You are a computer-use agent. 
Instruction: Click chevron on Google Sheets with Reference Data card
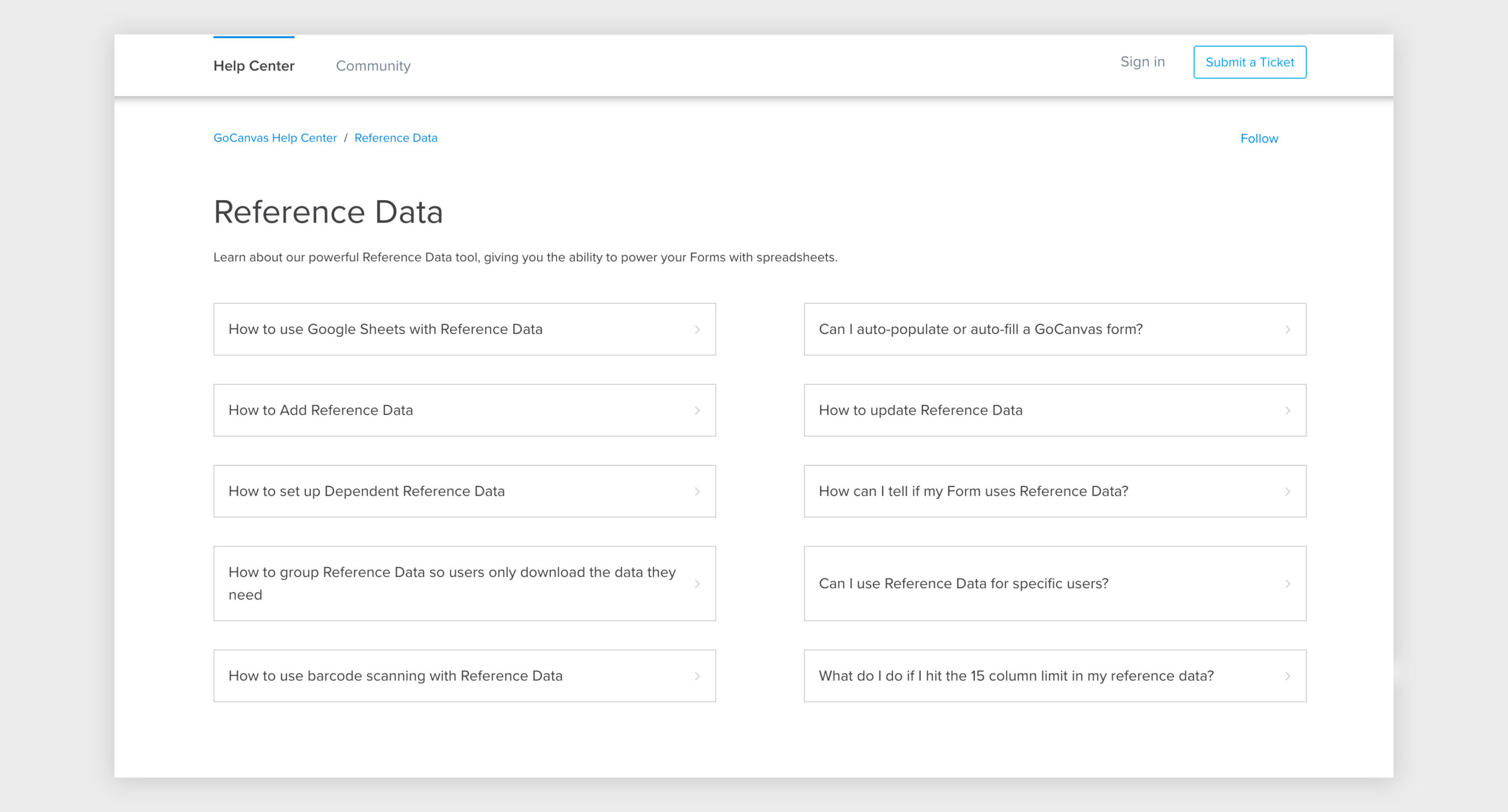pyautogui.click(x=697, y=330)
